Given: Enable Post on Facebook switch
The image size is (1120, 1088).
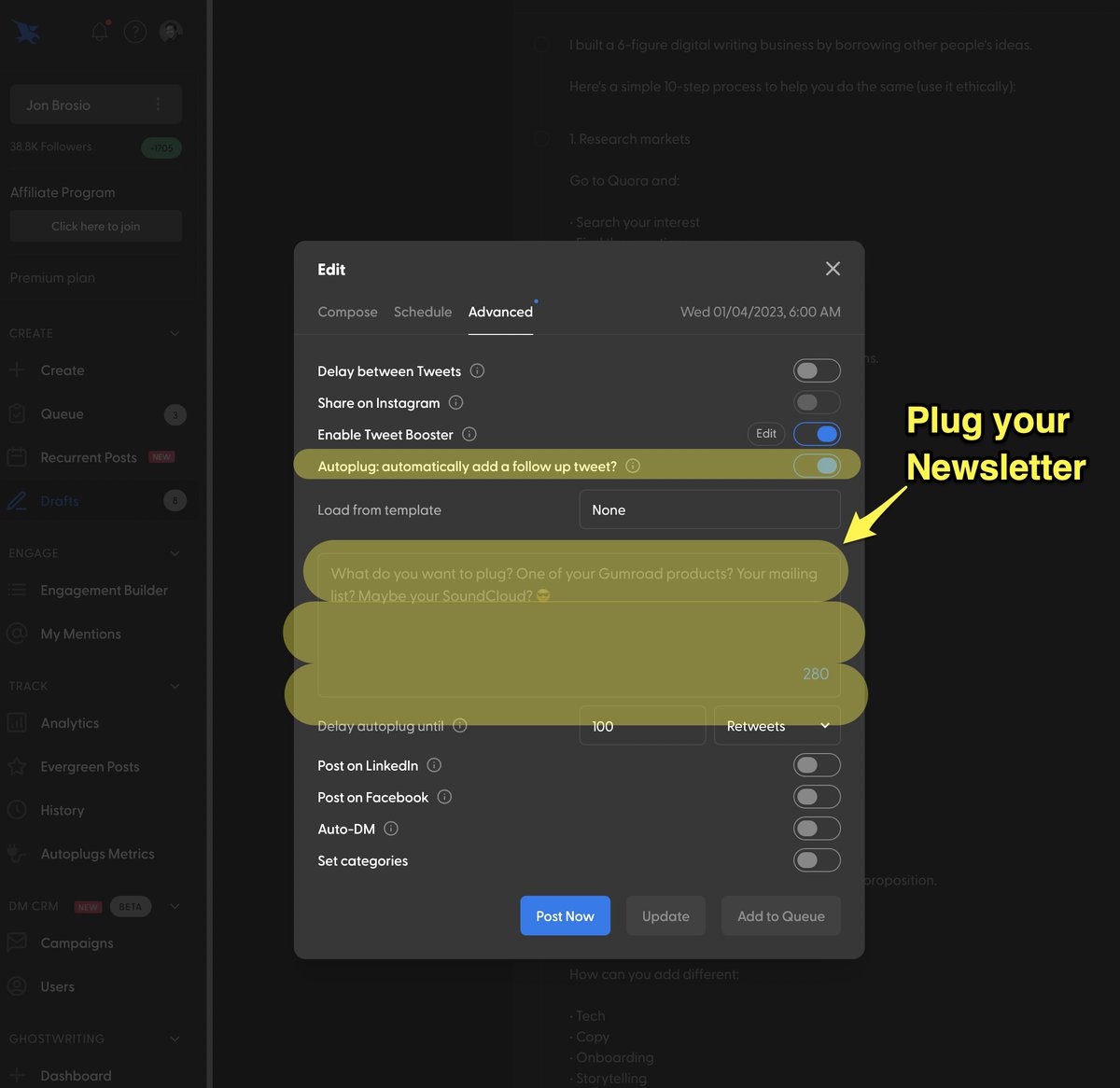Looking at the screenshot, I should (817, 797).
